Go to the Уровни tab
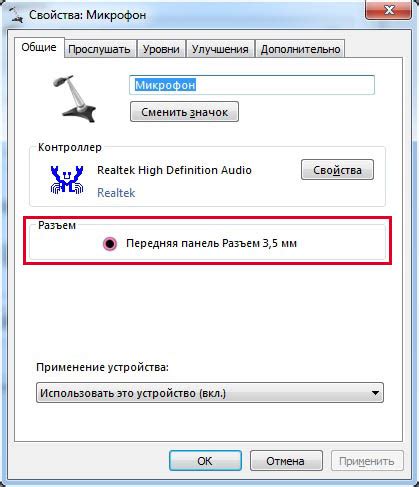 [x=161, y=49]
